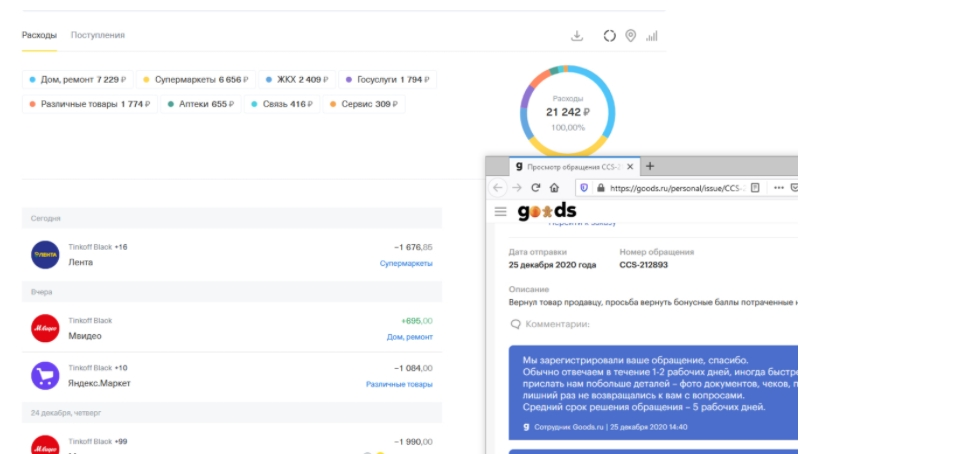This screenshot has width=959, height=454.
Task: Open a new browser tab with plus
Action: coord(650,166)
